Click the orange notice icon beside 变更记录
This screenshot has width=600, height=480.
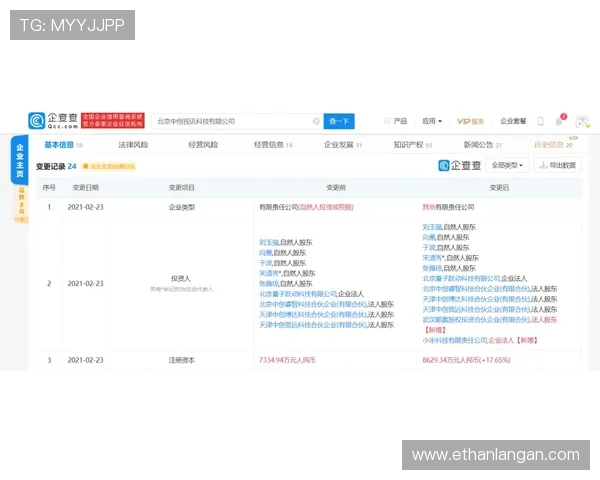tap(86, 166)
